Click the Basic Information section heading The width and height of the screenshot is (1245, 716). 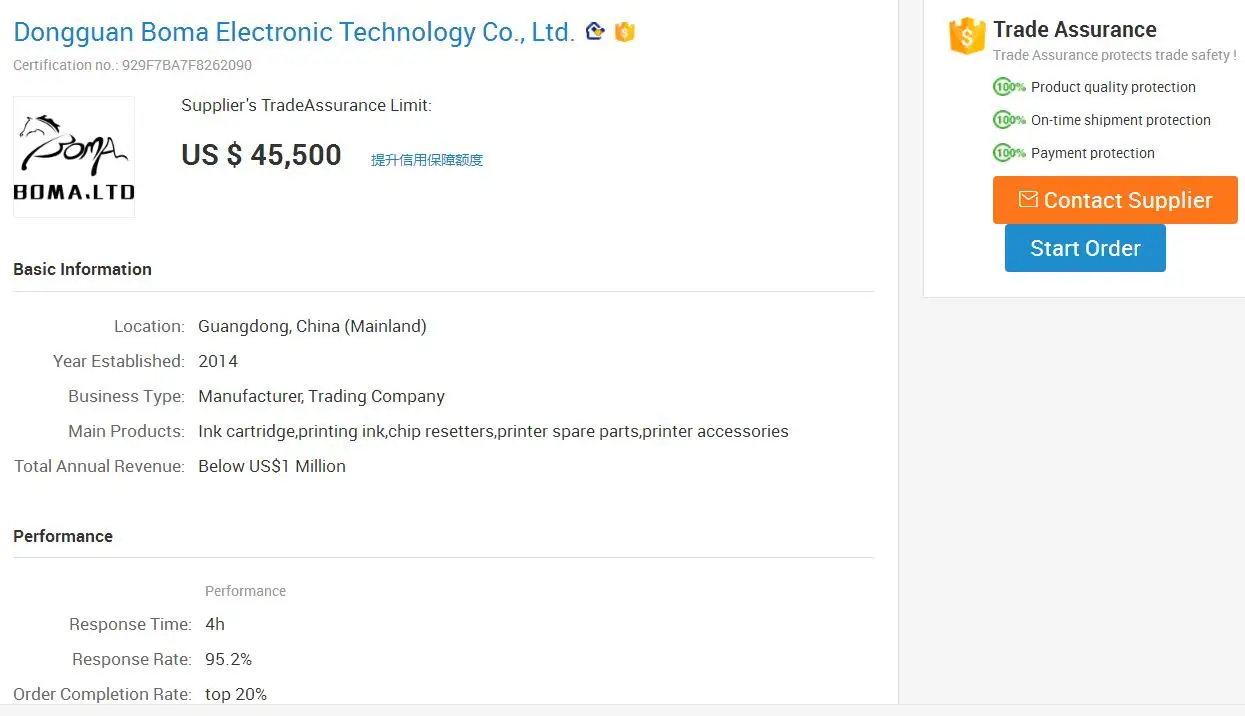[82, 269]
